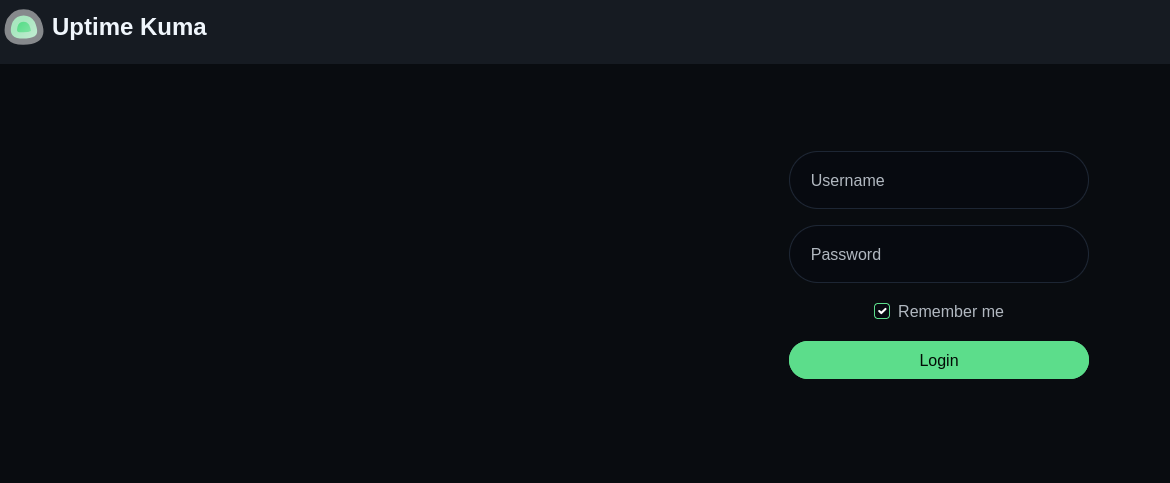The height and width of the screenshot is (483, 1170).
Task: Submit the form using Login
Action: (938, 360)
